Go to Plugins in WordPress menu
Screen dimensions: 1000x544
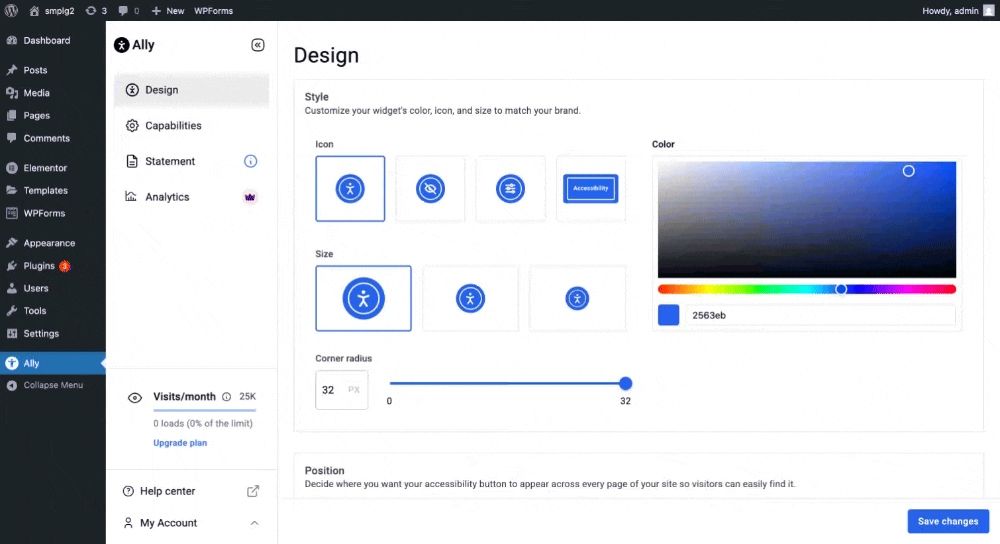coord(39,266)
